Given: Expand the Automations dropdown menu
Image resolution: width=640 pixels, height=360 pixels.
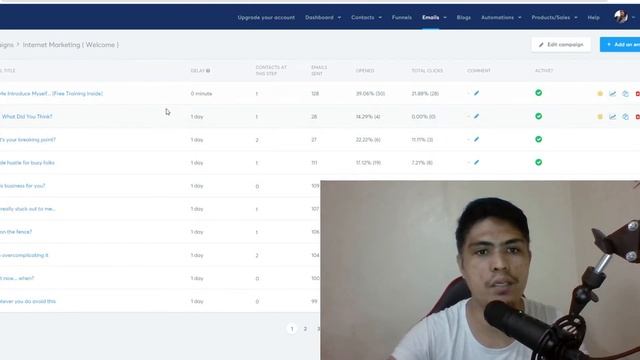Looking at the screenshot, I should [501, 18].
